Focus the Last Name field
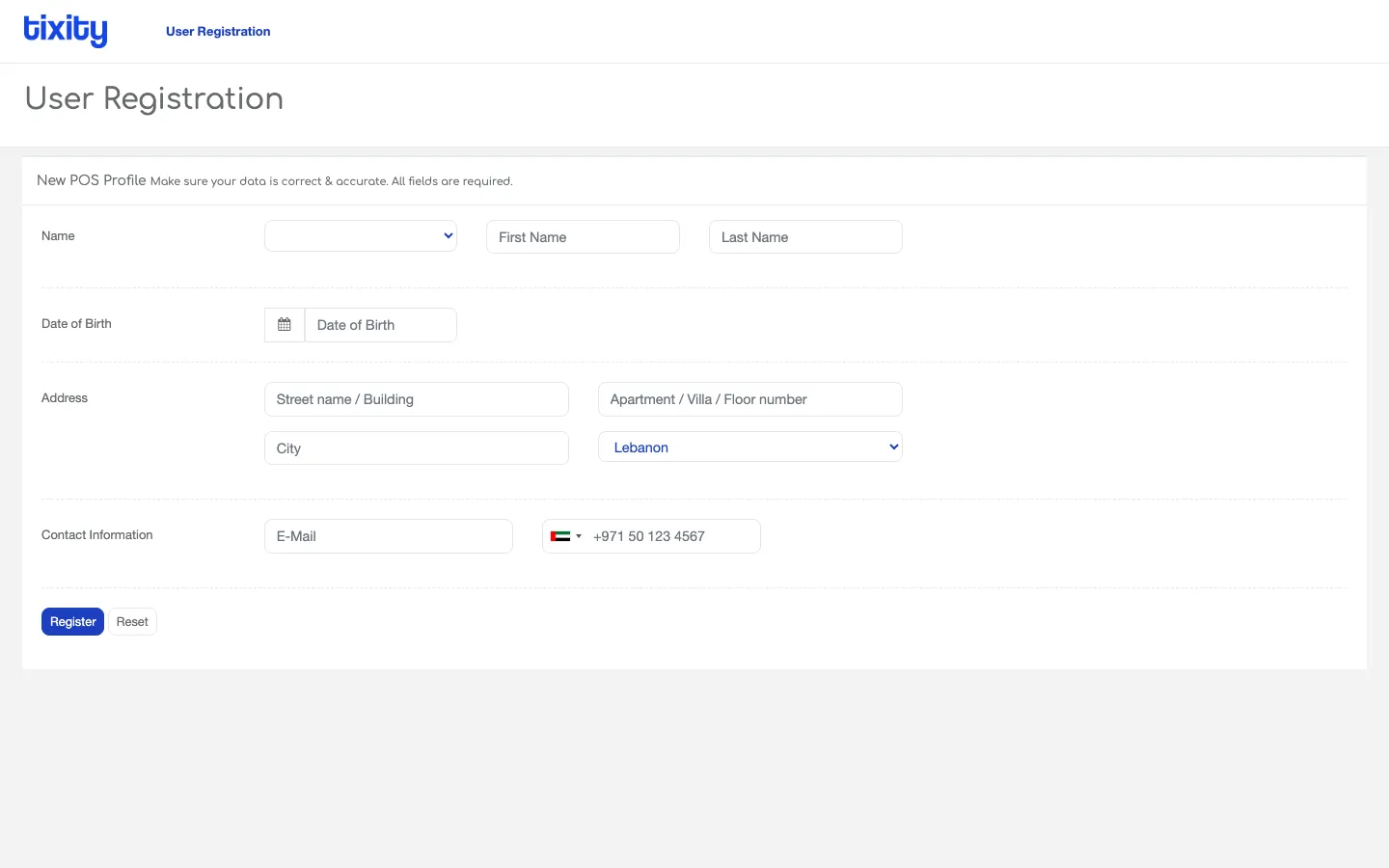The height and width of the screenshot is (868, 1389). click(x=805, y=237)
